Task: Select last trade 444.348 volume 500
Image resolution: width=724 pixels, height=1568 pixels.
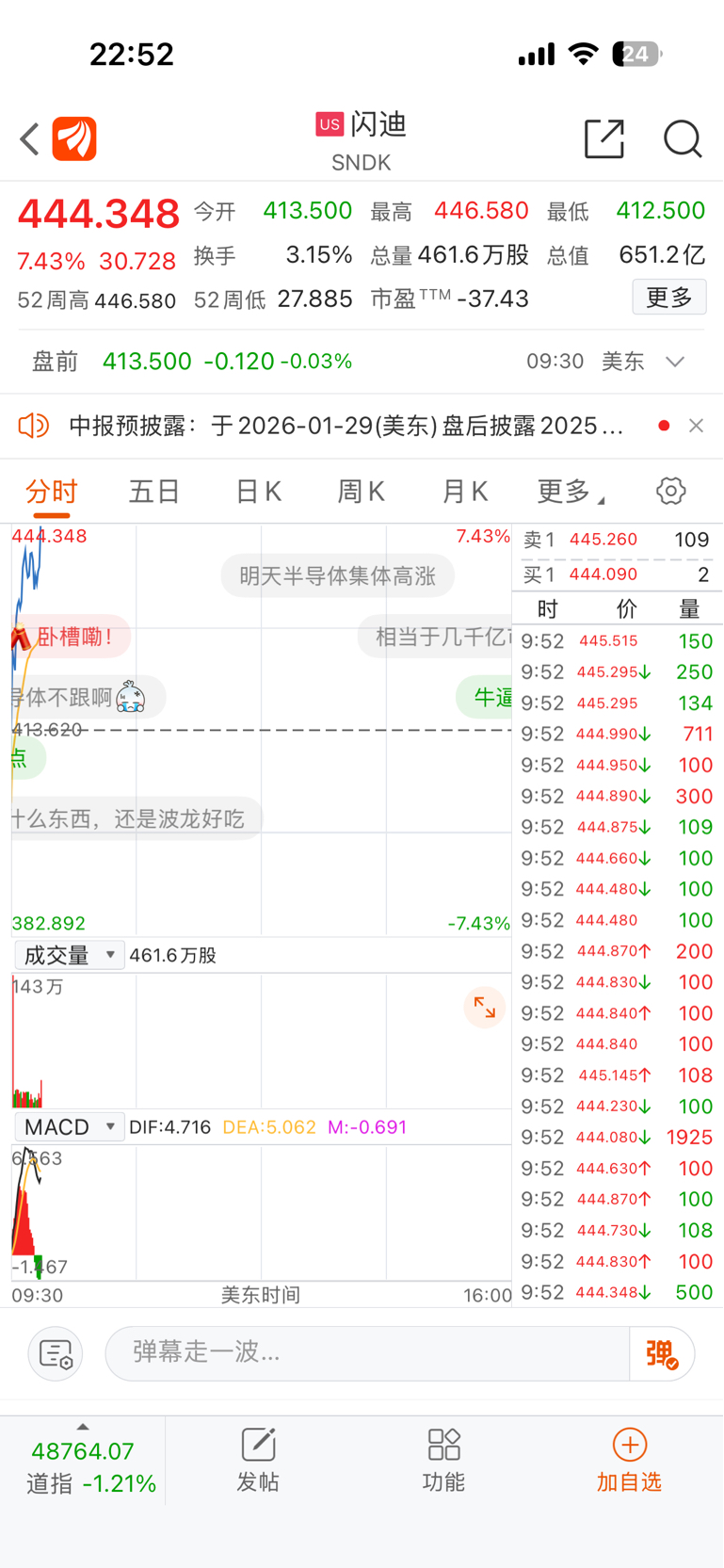Action: click(x=617, y=1292)
